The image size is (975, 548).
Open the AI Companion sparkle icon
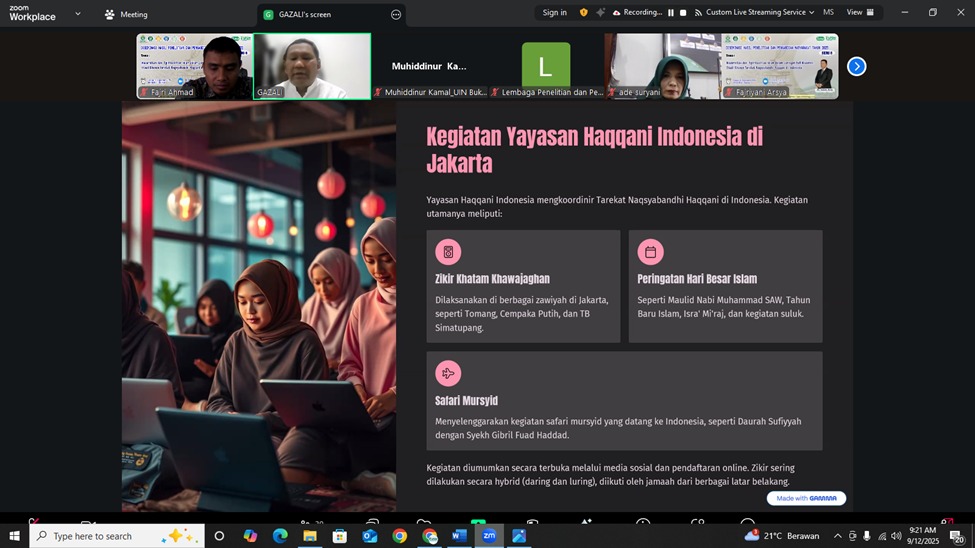pos(600,13)
